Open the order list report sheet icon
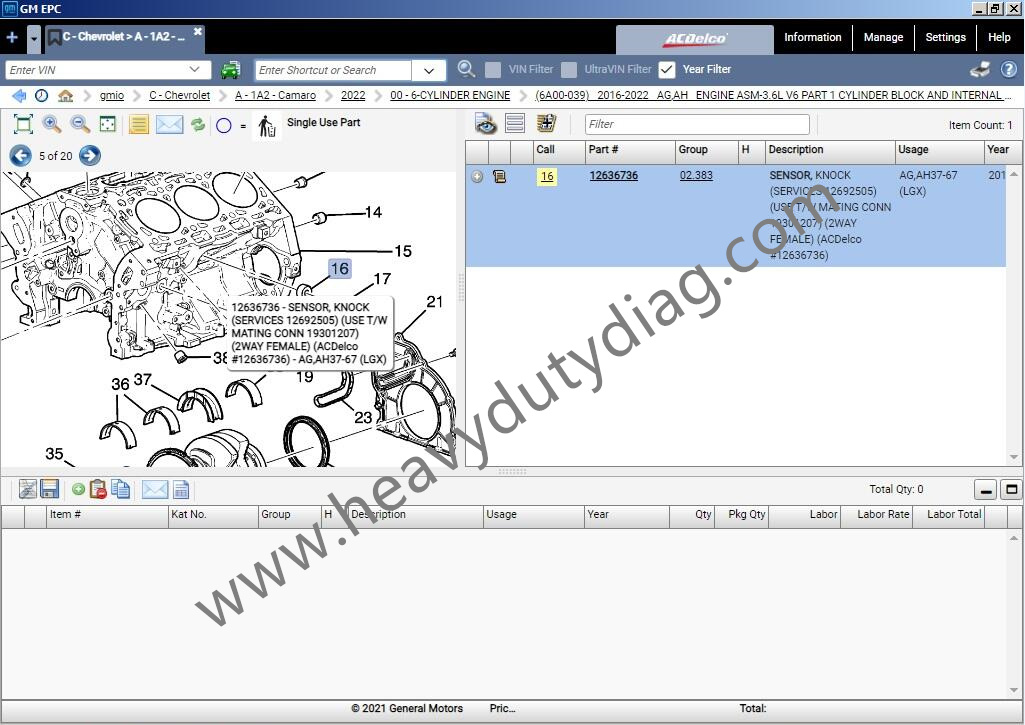The image size is (1025, 725). [x=182, y=490]
